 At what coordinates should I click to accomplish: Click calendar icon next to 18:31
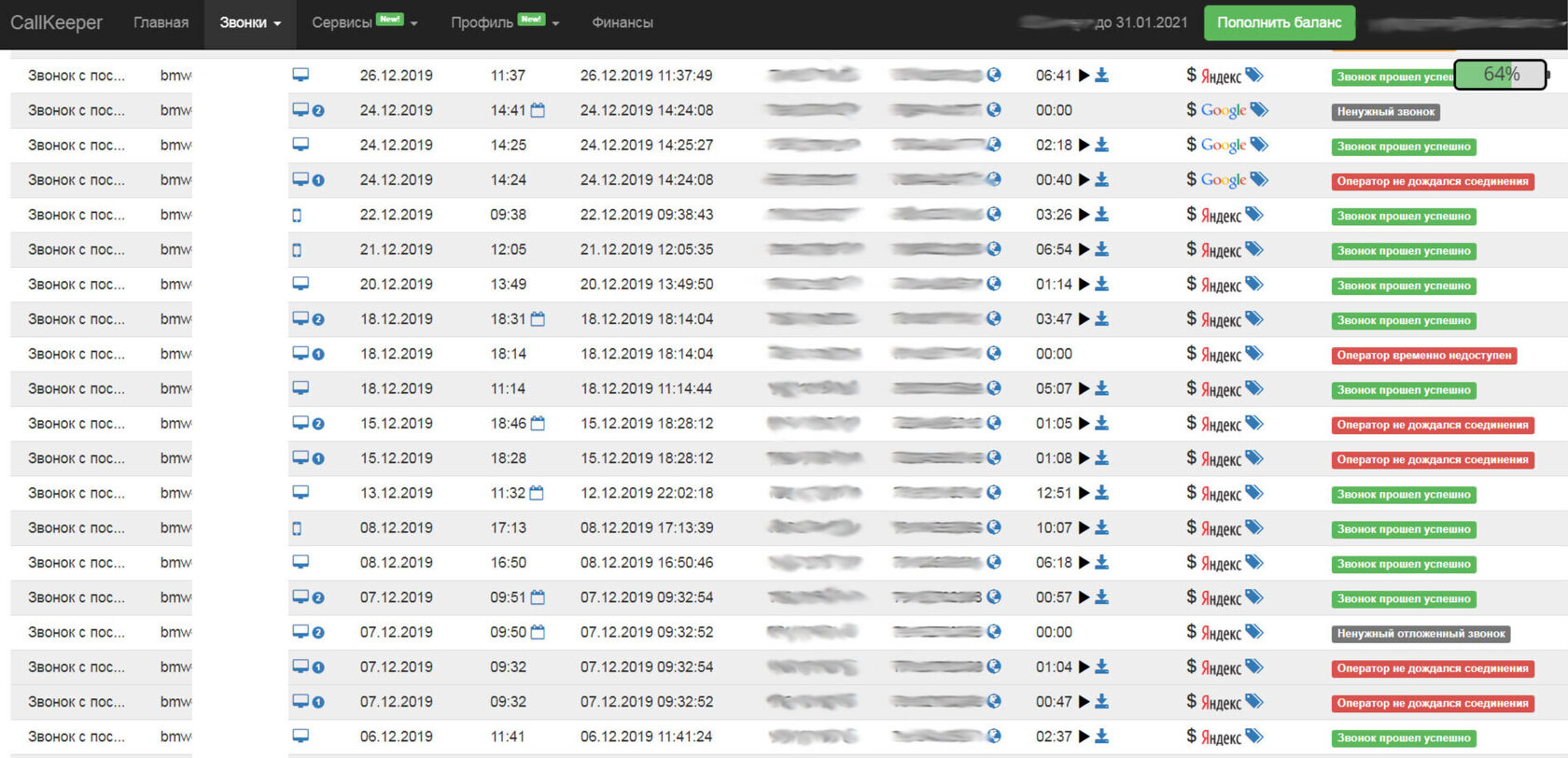click(x=538, y=319)
